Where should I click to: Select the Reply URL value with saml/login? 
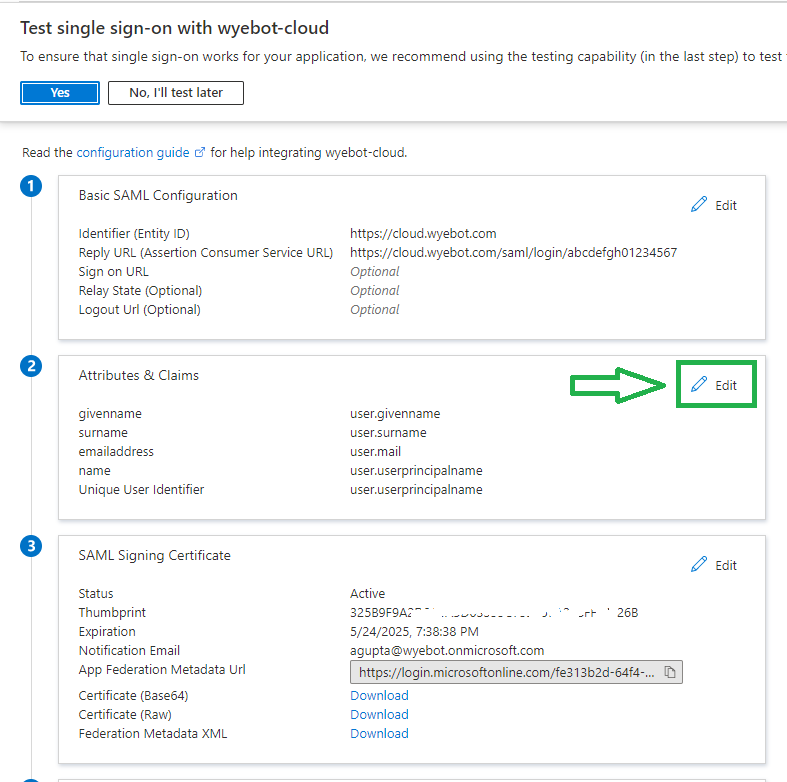point(513,253)
